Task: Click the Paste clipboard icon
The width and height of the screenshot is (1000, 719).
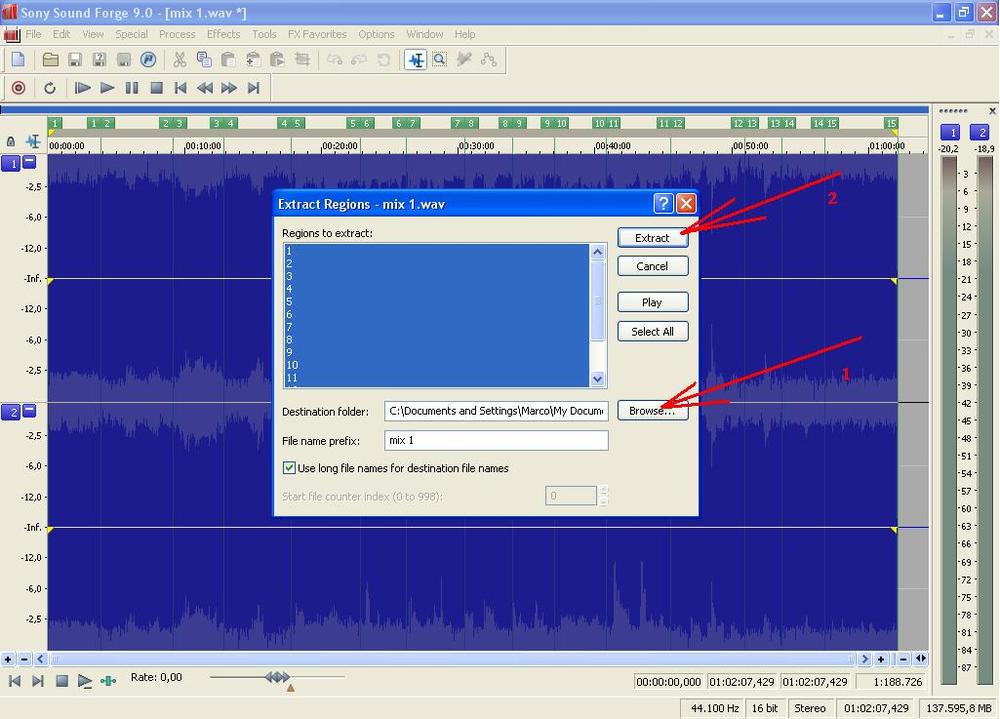Action: pyautogui.click(x=228, y=60)
